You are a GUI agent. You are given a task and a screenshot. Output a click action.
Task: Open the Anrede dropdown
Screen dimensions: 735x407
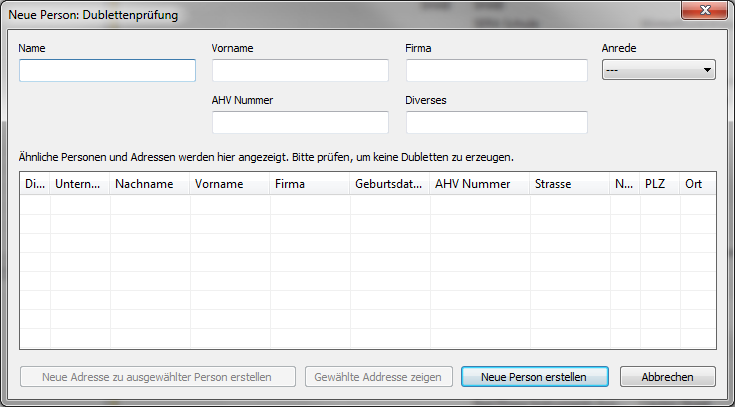point(658,70)
